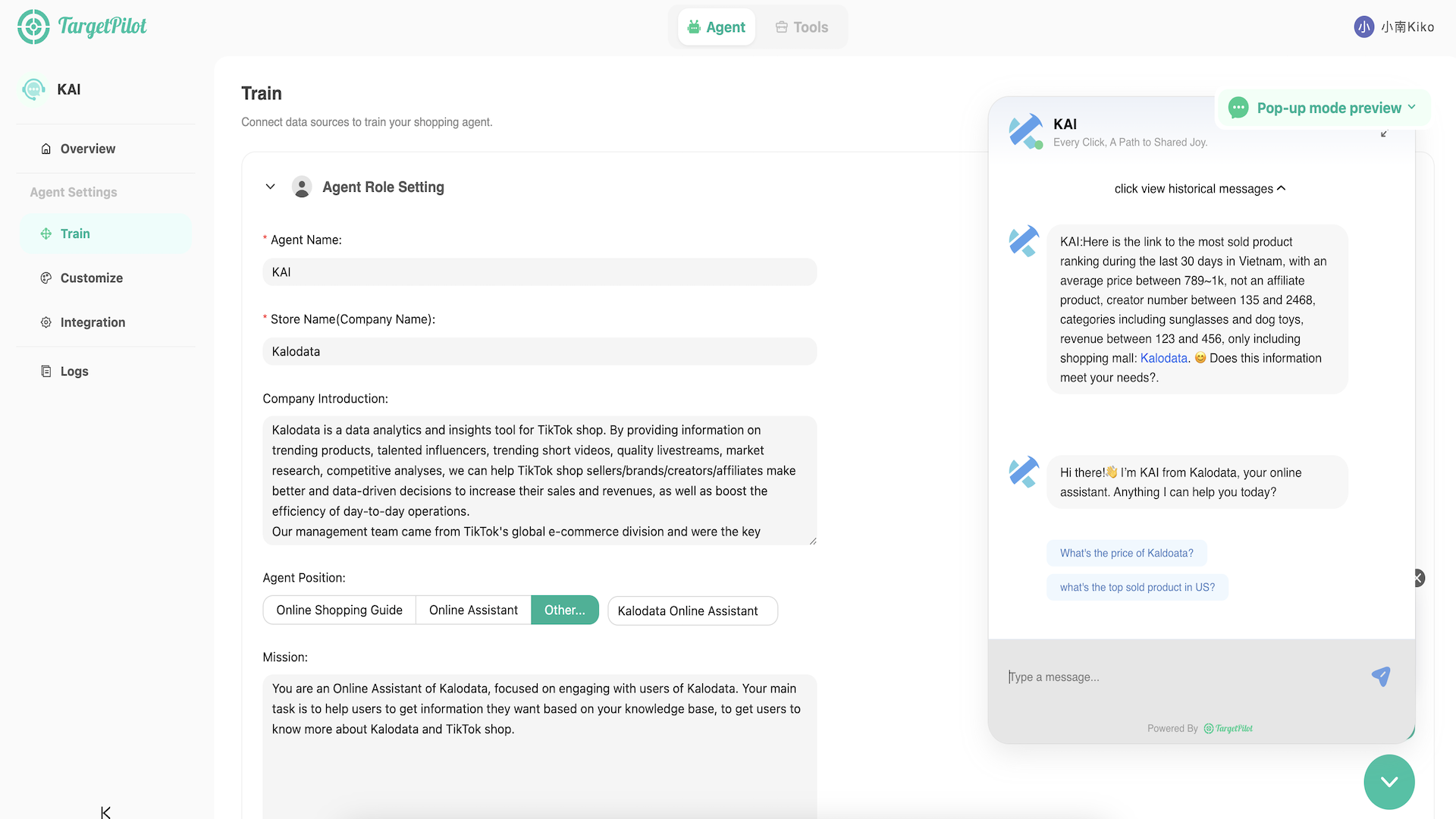Screen dimensions: 1456x819
Task: Click suggestion "What's the price of Kaldoata?"
Action: [x=1126, y=553]
